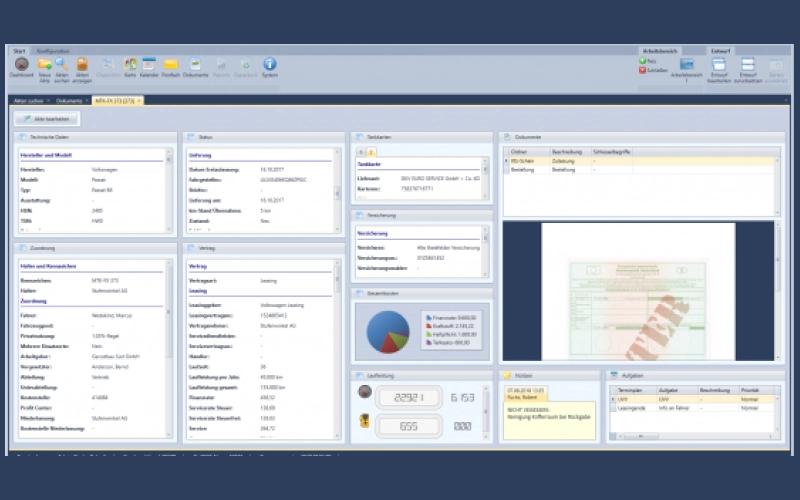Click Entwurf zurücksetzen icon
Viewport: 800px width, 500px height.
coord(748,64)
